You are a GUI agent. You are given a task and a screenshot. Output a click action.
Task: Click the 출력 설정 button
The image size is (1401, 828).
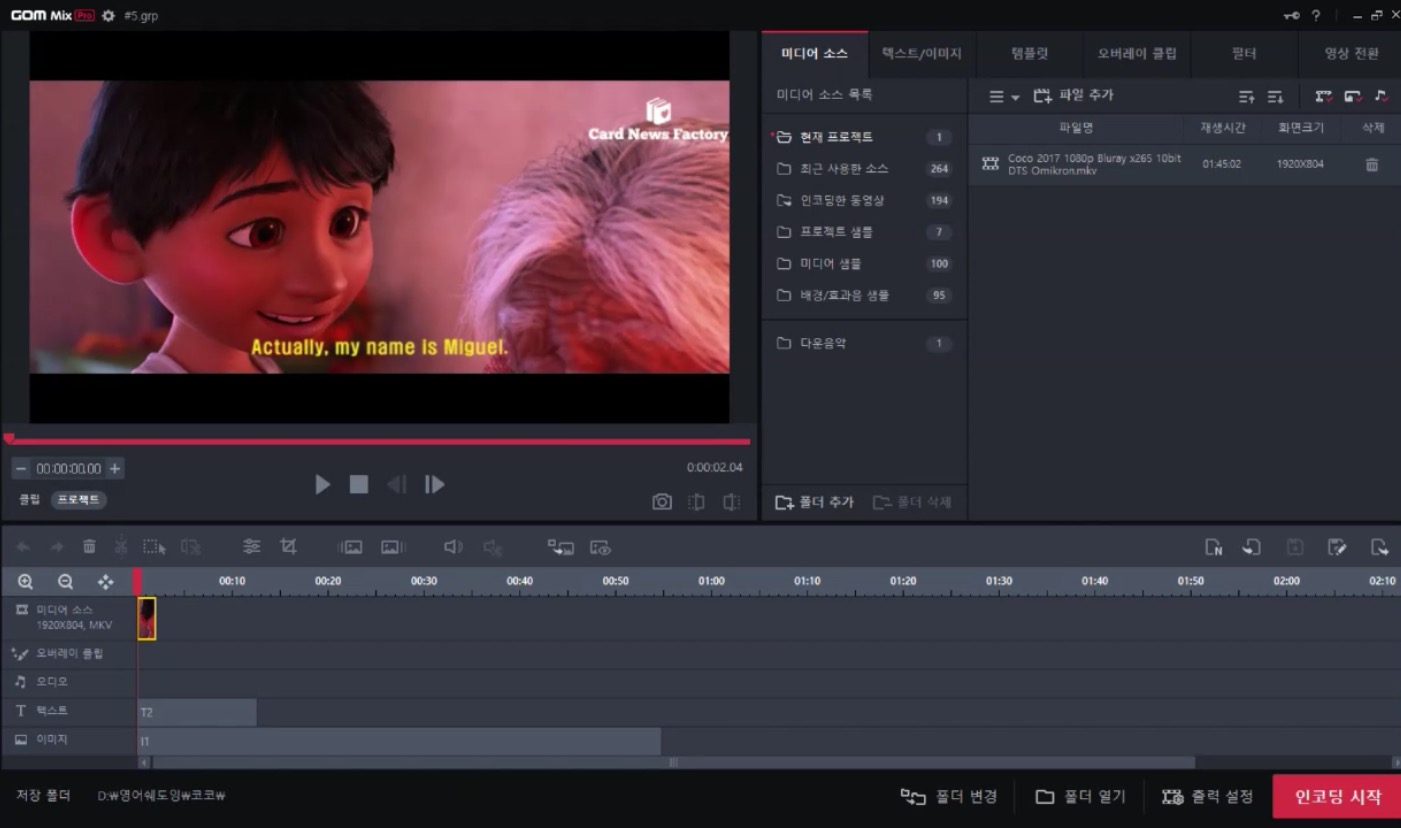1207,797
